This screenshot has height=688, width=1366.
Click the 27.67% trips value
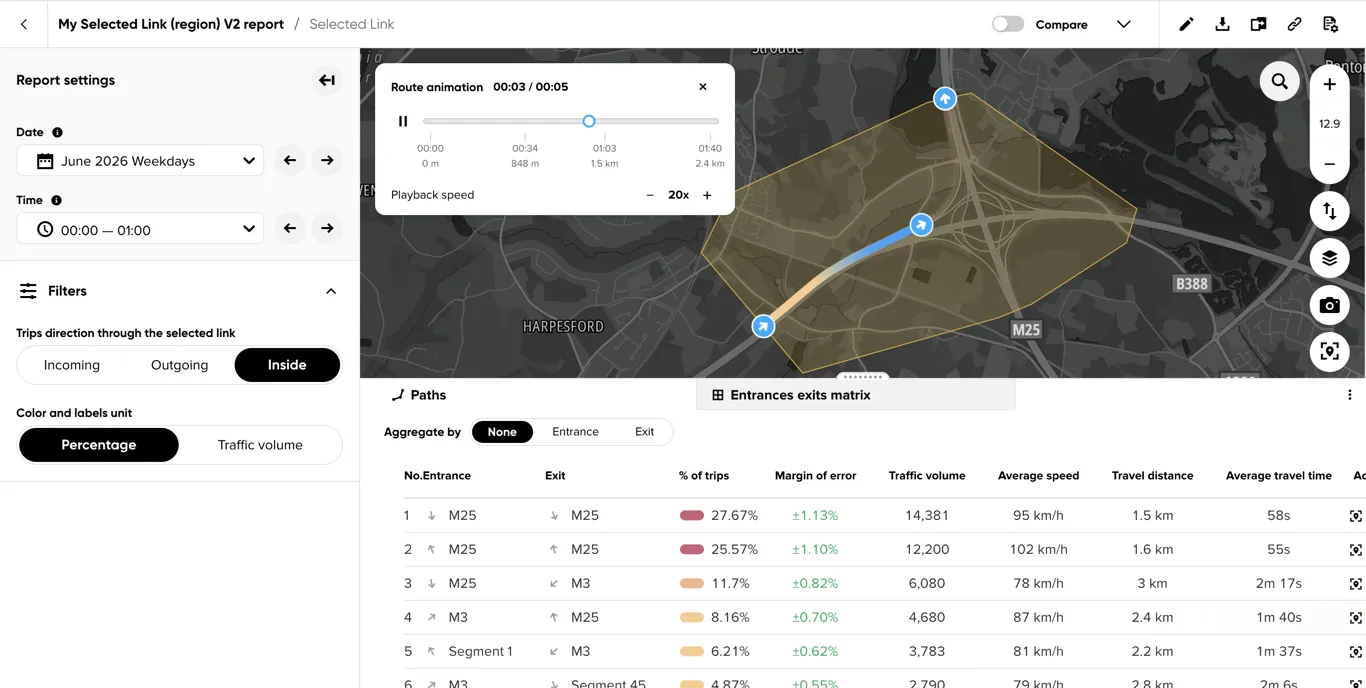[734, 516]
